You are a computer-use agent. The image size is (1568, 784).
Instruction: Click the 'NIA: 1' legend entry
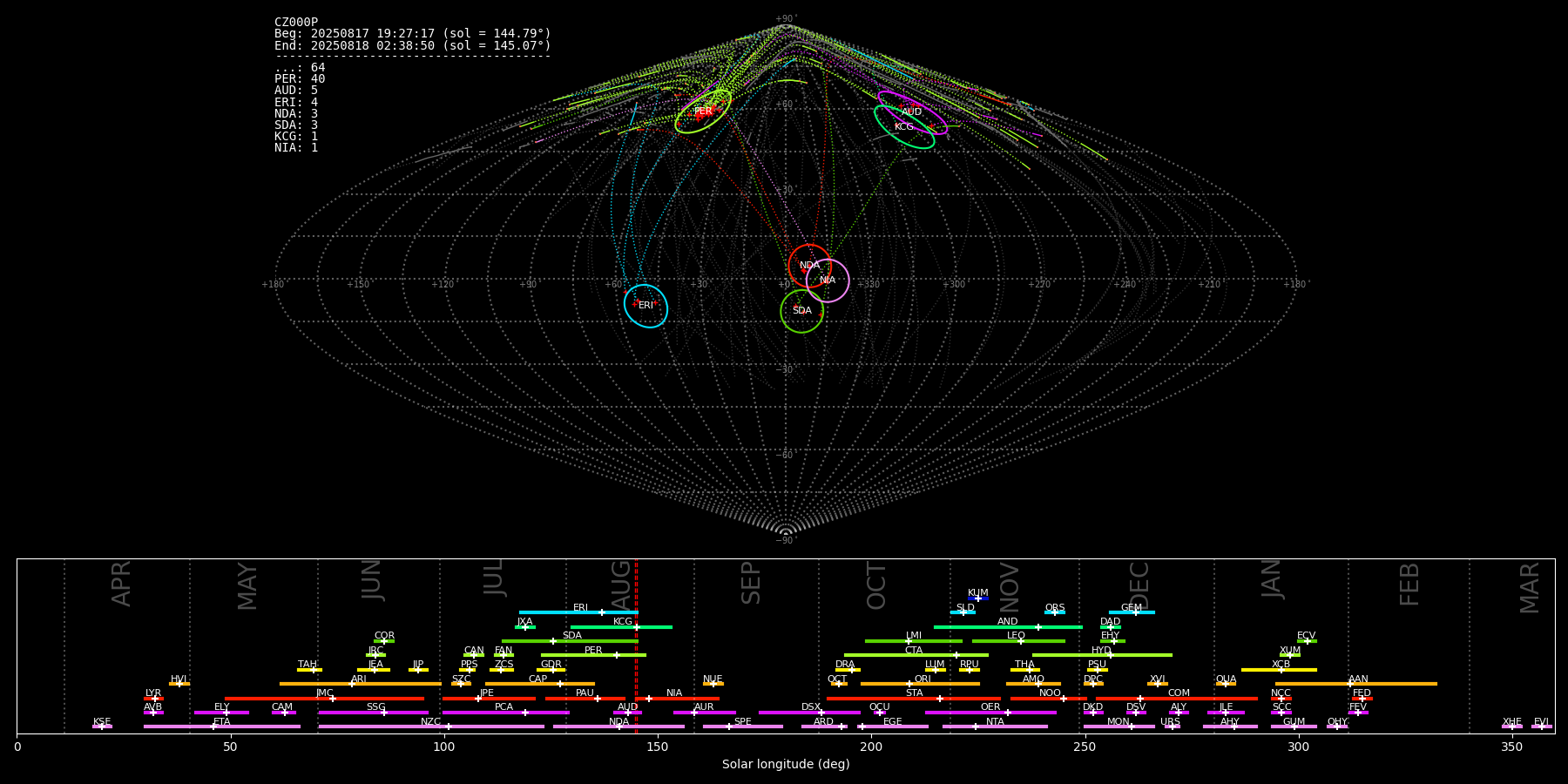coord(296,147)
